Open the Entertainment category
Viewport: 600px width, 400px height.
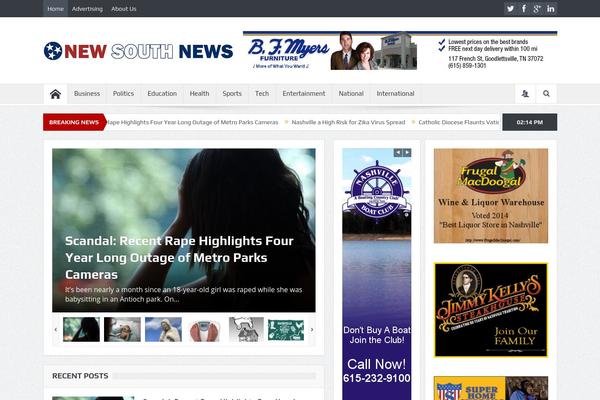tap(304, 94)
